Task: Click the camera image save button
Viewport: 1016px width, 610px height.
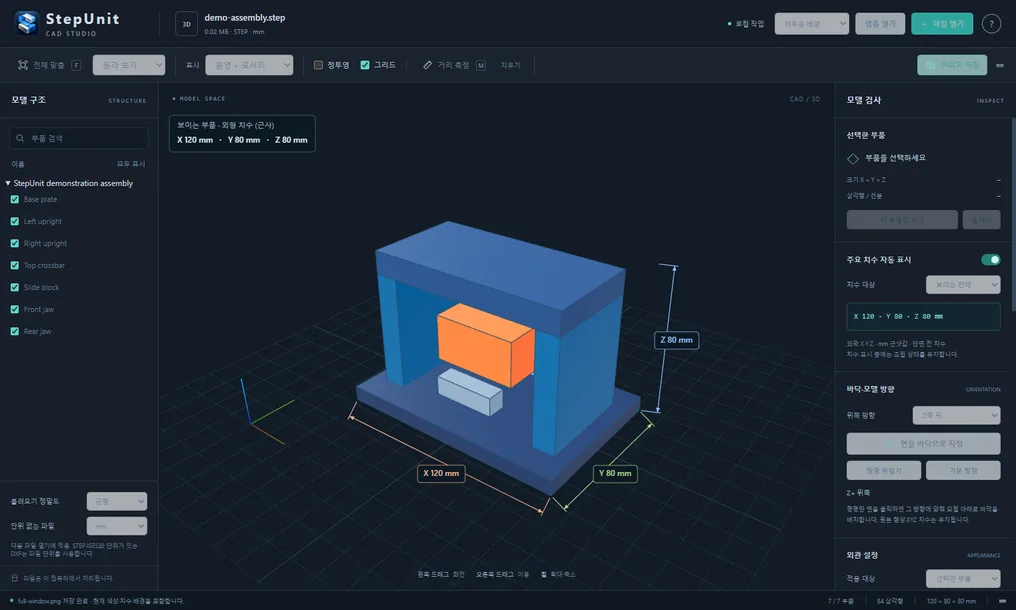Action: coord(952,65)
